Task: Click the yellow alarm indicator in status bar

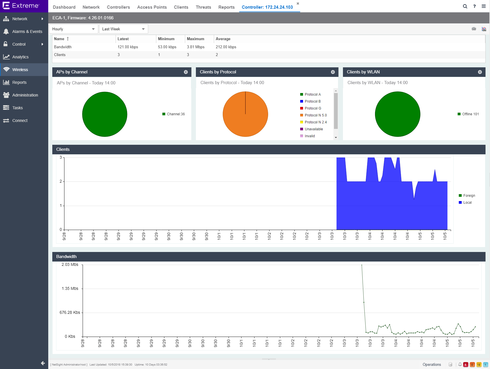Action: click(x=479, y=364)
